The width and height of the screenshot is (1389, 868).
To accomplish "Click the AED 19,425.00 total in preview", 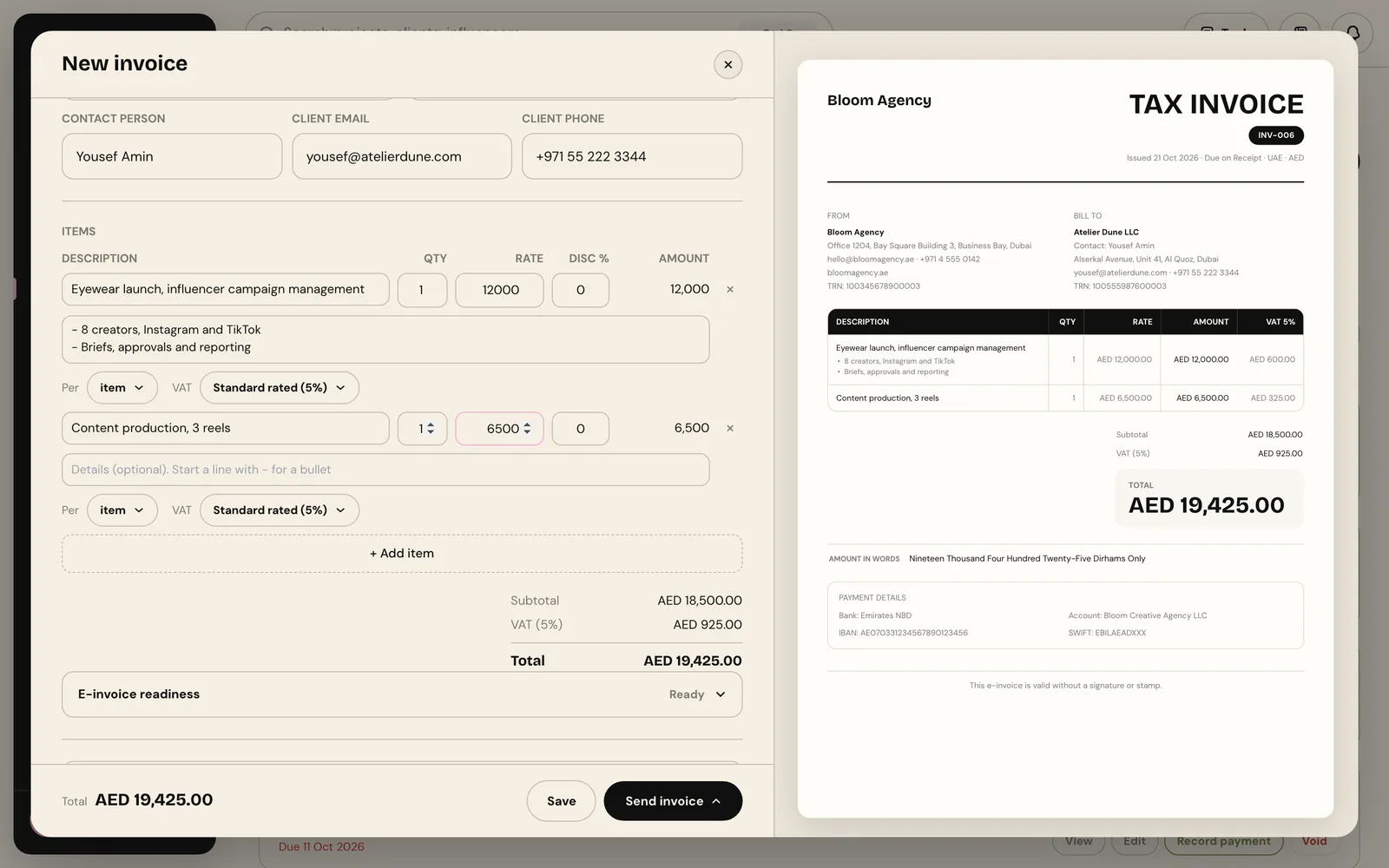I will pyautogui.click(x=1207, y=505).
